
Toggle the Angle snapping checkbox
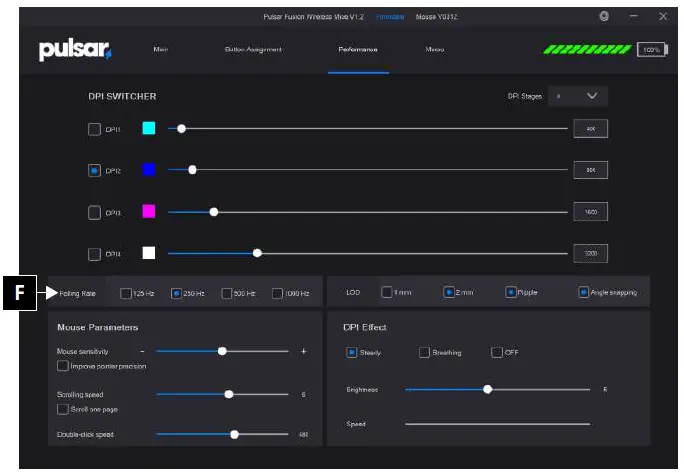[584, 292]
